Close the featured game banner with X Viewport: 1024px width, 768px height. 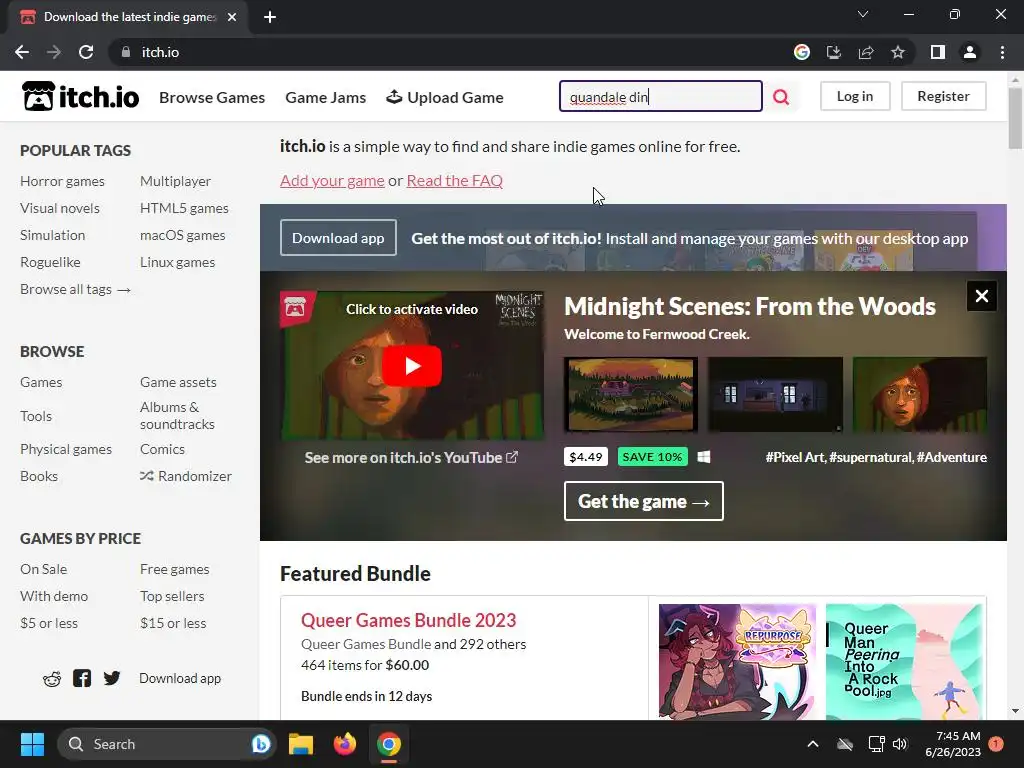982,296
